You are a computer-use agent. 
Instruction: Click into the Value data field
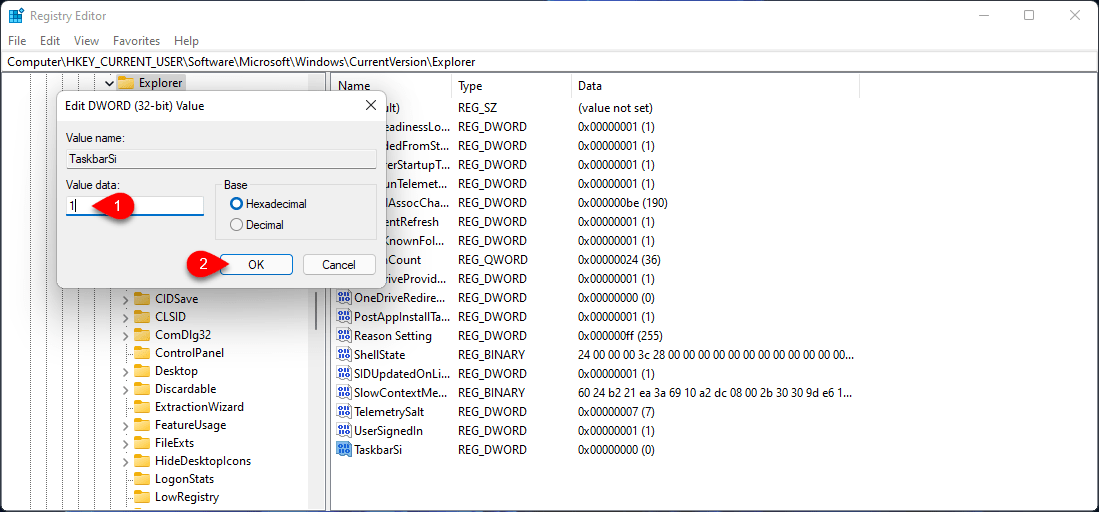[135, 206]
